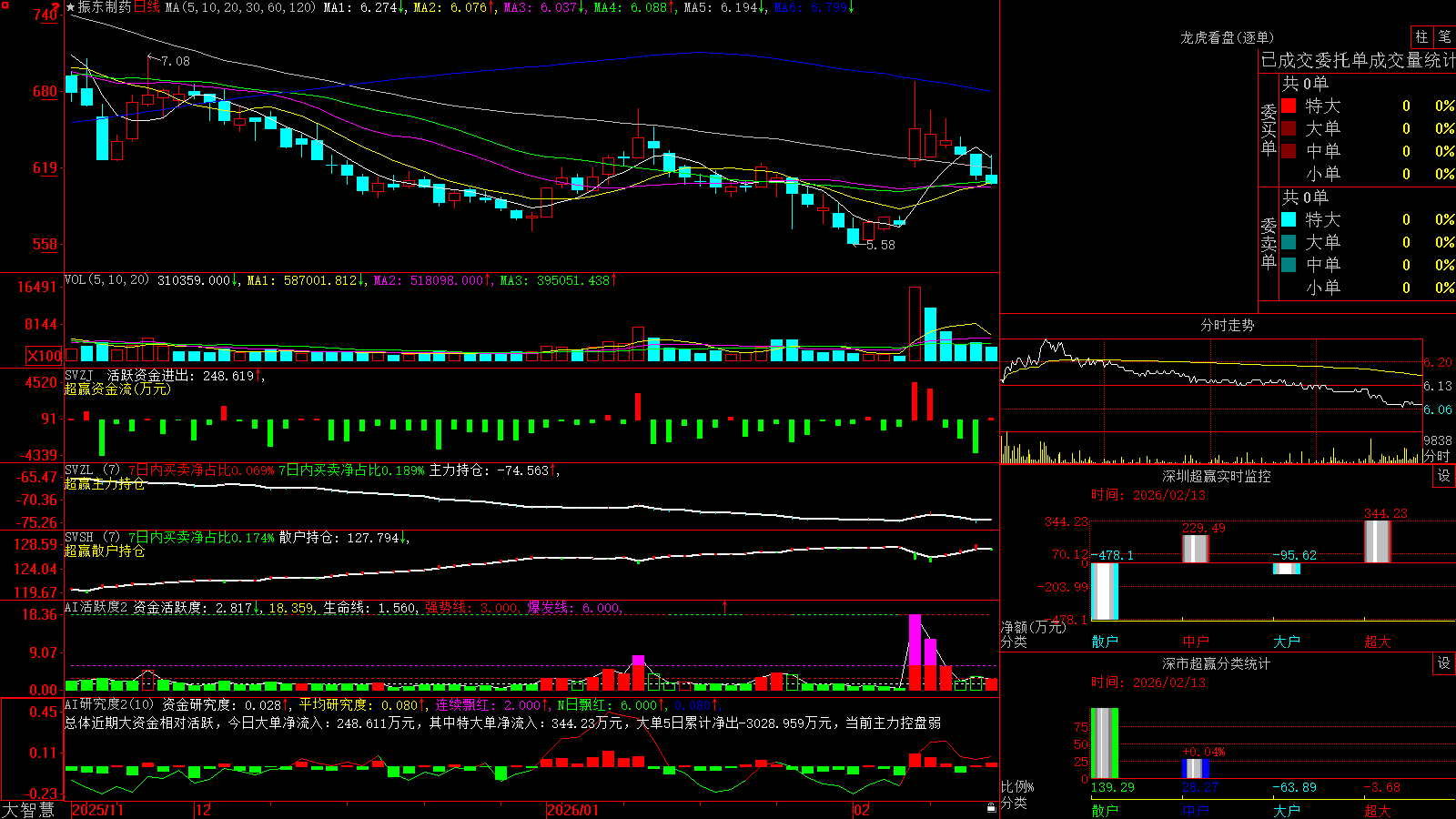Click the 超赢资金流(万元) label

click(x=117, y=389)
